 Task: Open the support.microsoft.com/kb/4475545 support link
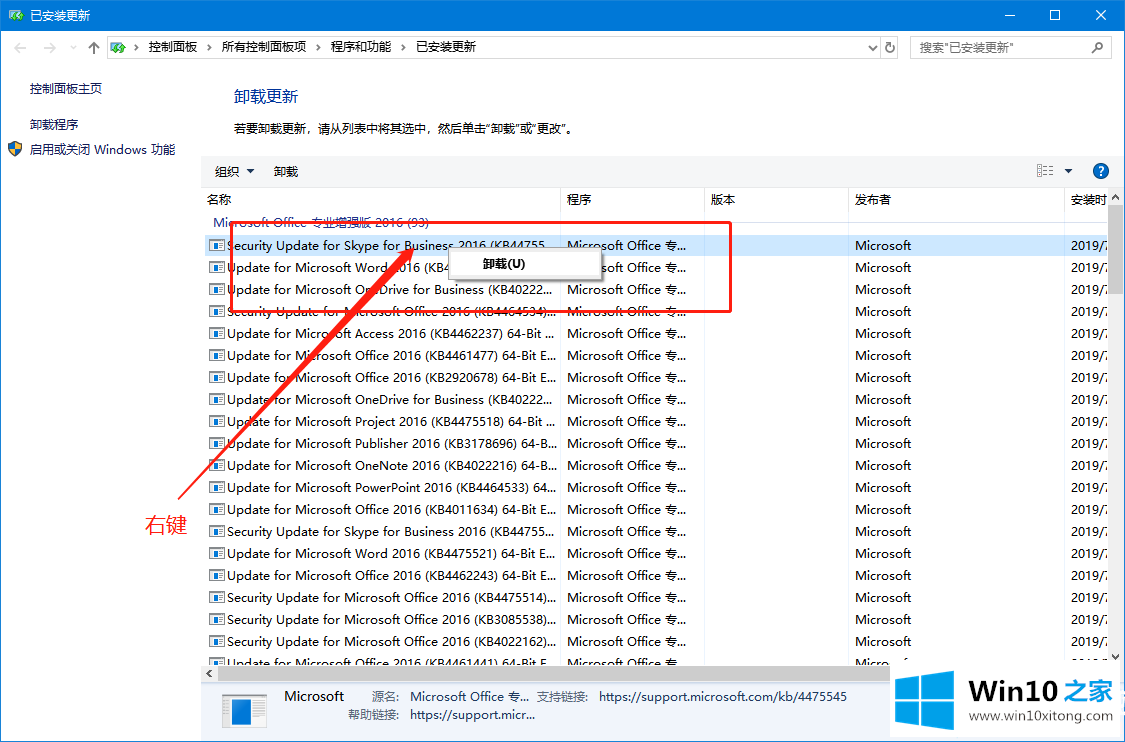click(x=722, y=697)
